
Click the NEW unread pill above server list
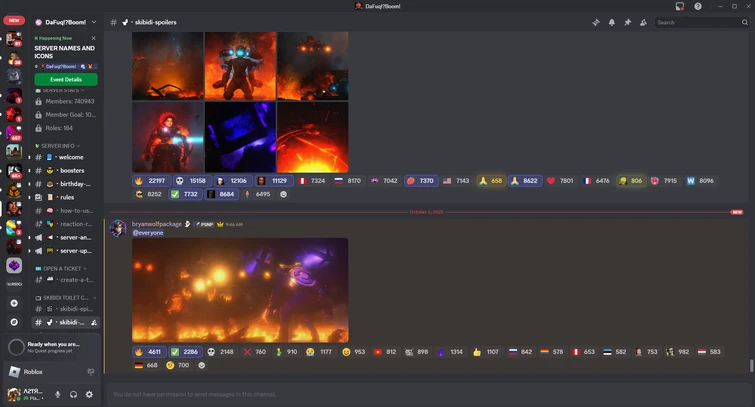click(x=14, y=20)
